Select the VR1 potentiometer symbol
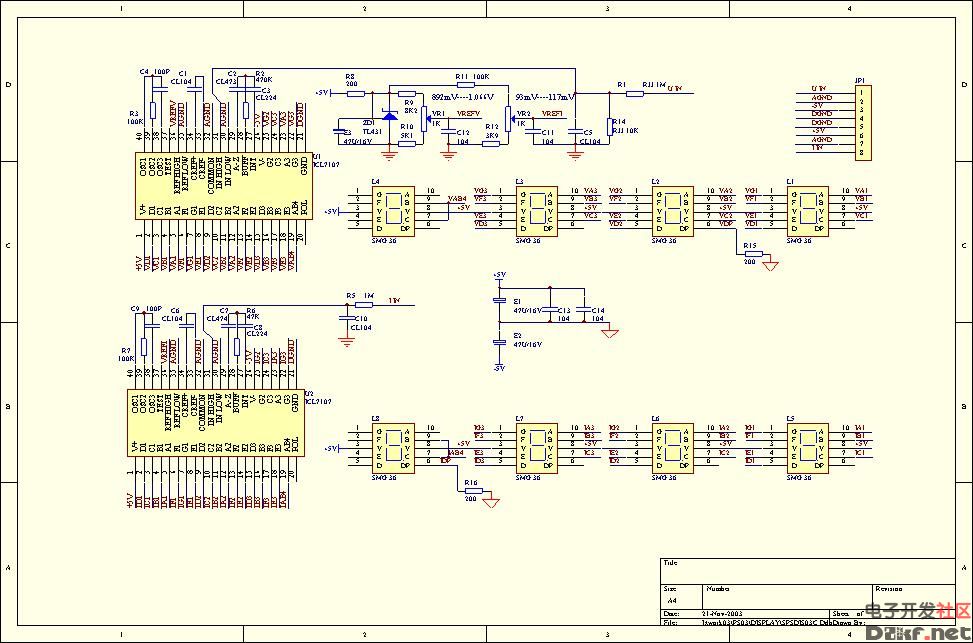 coord(423,119)
